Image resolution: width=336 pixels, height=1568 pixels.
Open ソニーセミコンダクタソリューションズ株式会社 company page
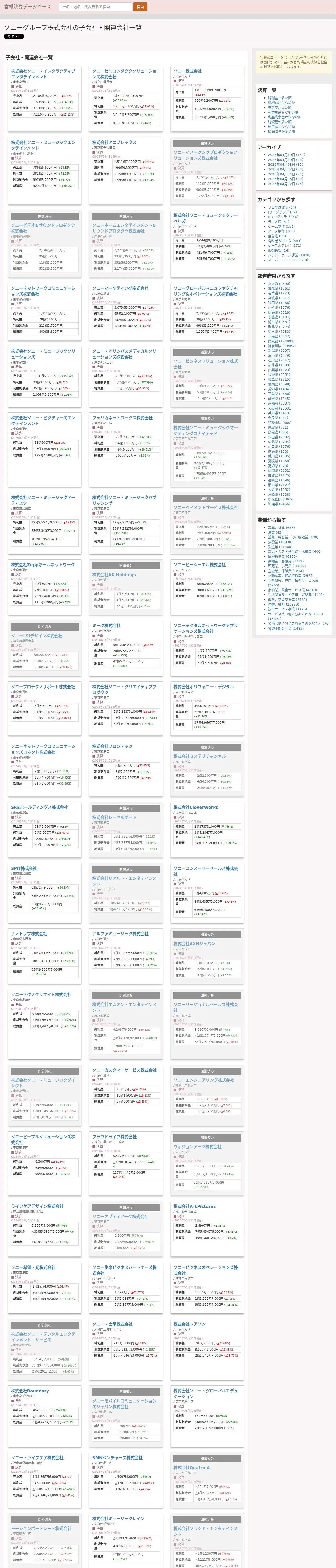coord(124,74)
